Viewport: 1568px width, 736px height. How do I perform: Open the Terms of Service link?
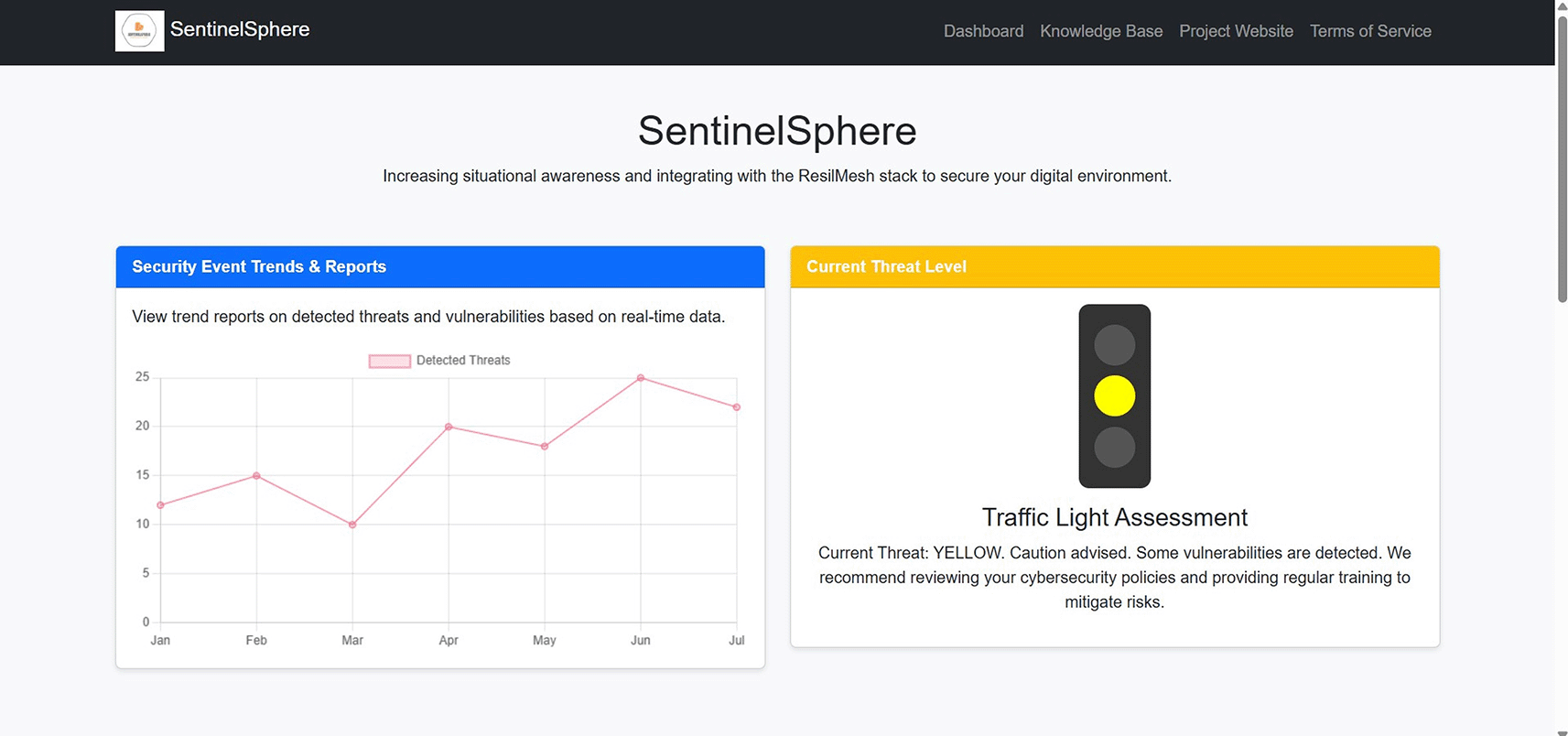[x=1370, y=31]
